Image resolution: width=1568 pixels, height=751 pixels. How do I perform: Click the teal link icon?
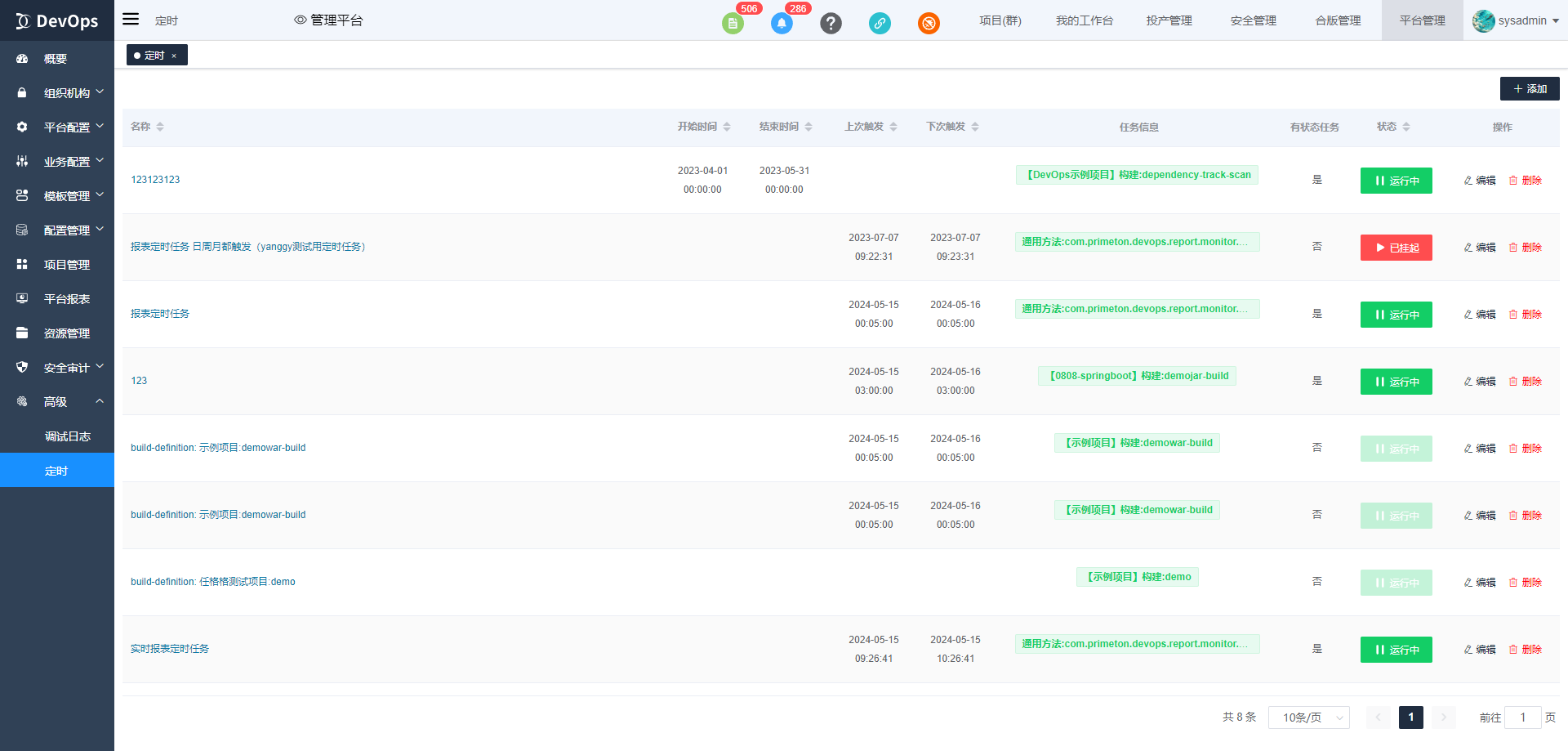click(x=880, y=24)
